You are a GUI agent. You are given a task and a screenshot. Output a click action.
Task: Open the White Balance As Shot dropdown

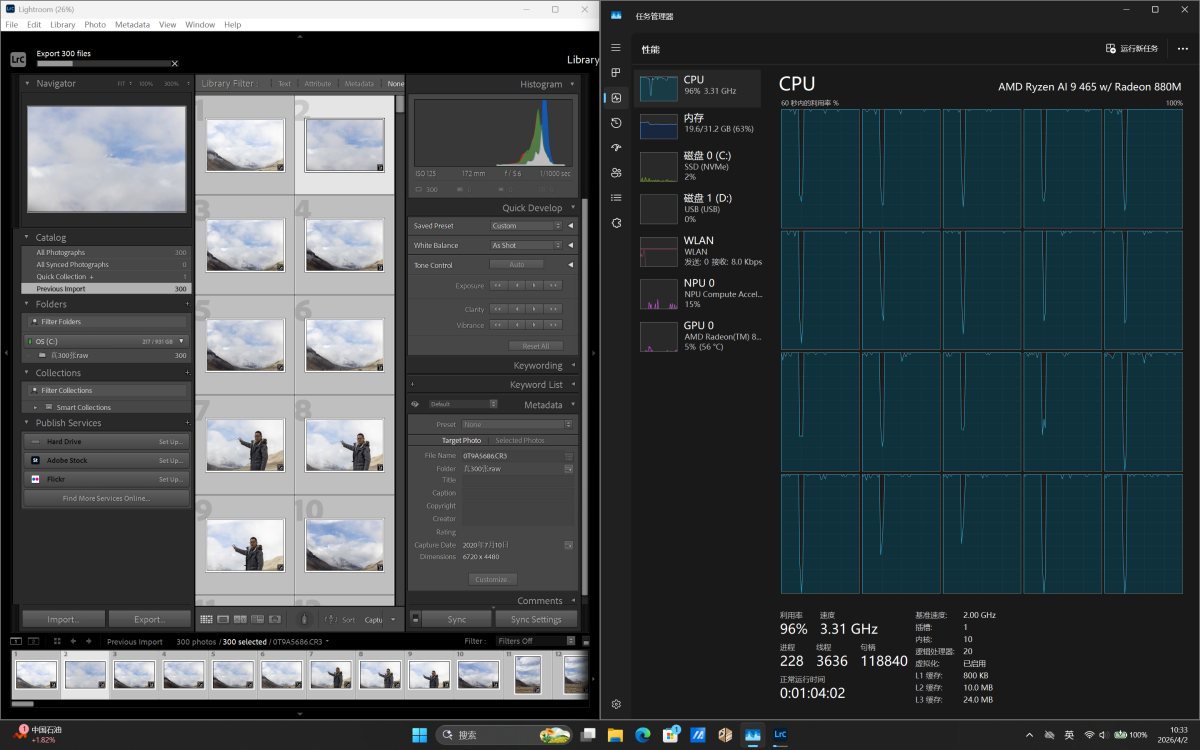point(526,245)
